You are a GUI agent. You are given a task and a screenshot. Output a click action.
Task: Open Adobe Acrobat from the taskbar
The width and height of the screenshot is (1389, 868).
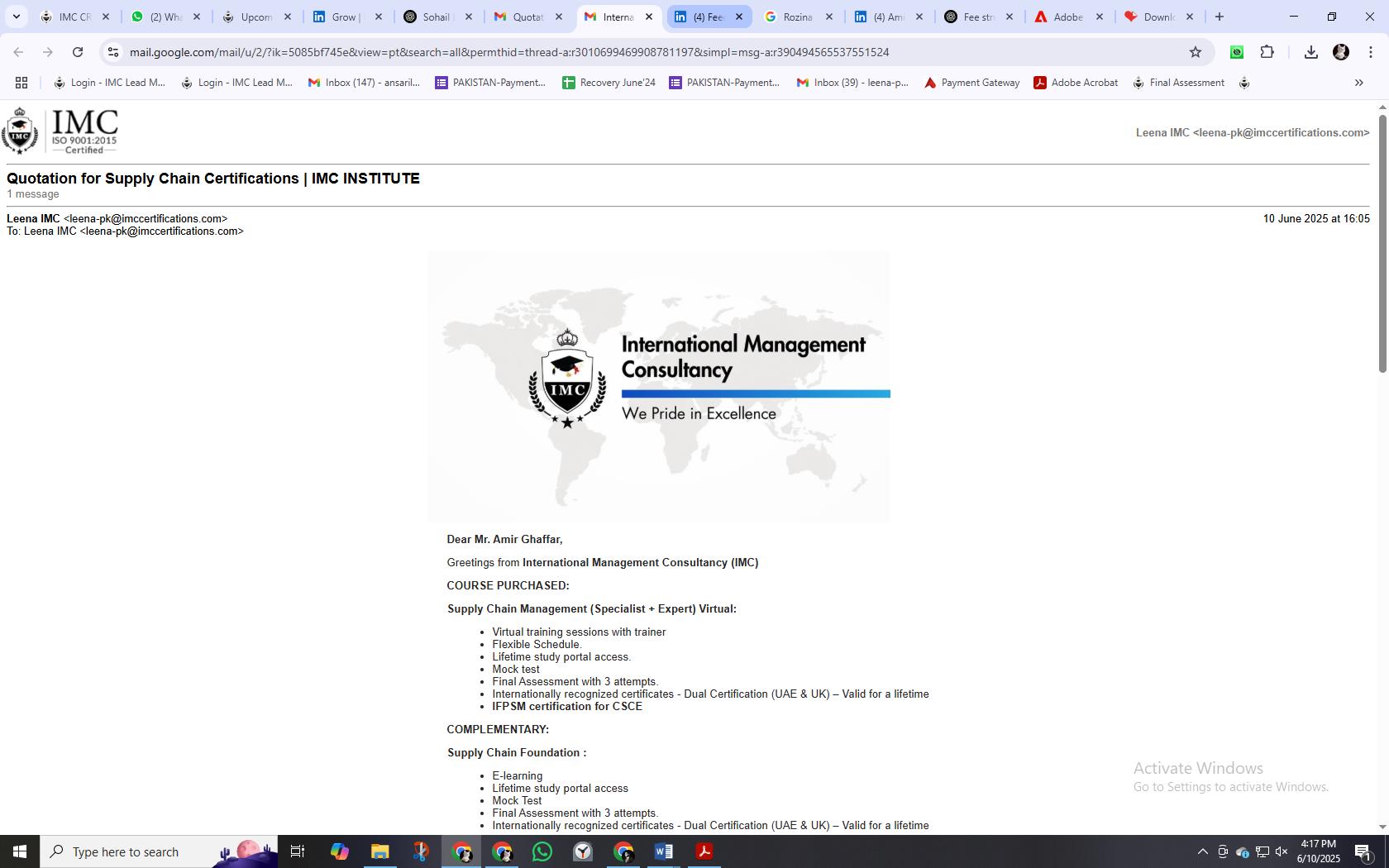(704, 851)
